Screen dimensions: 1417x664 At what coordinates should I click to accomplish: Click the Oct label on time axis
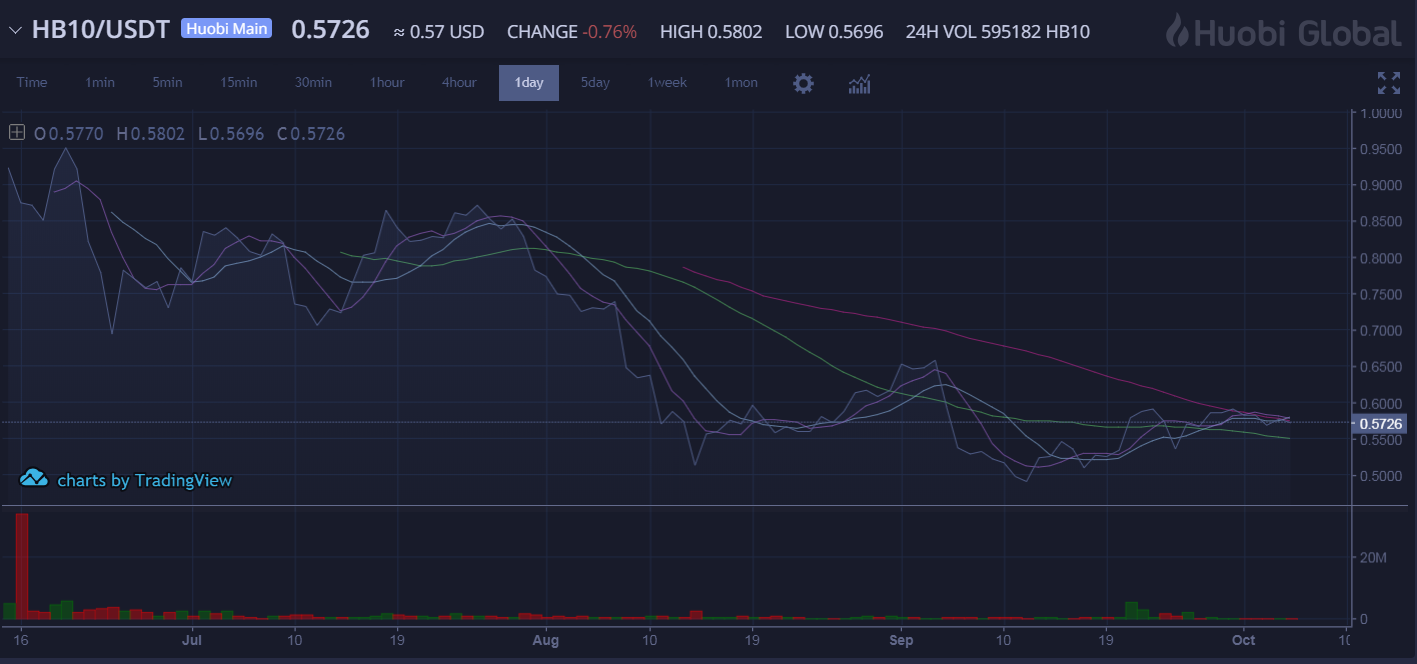coord(1243,638)
